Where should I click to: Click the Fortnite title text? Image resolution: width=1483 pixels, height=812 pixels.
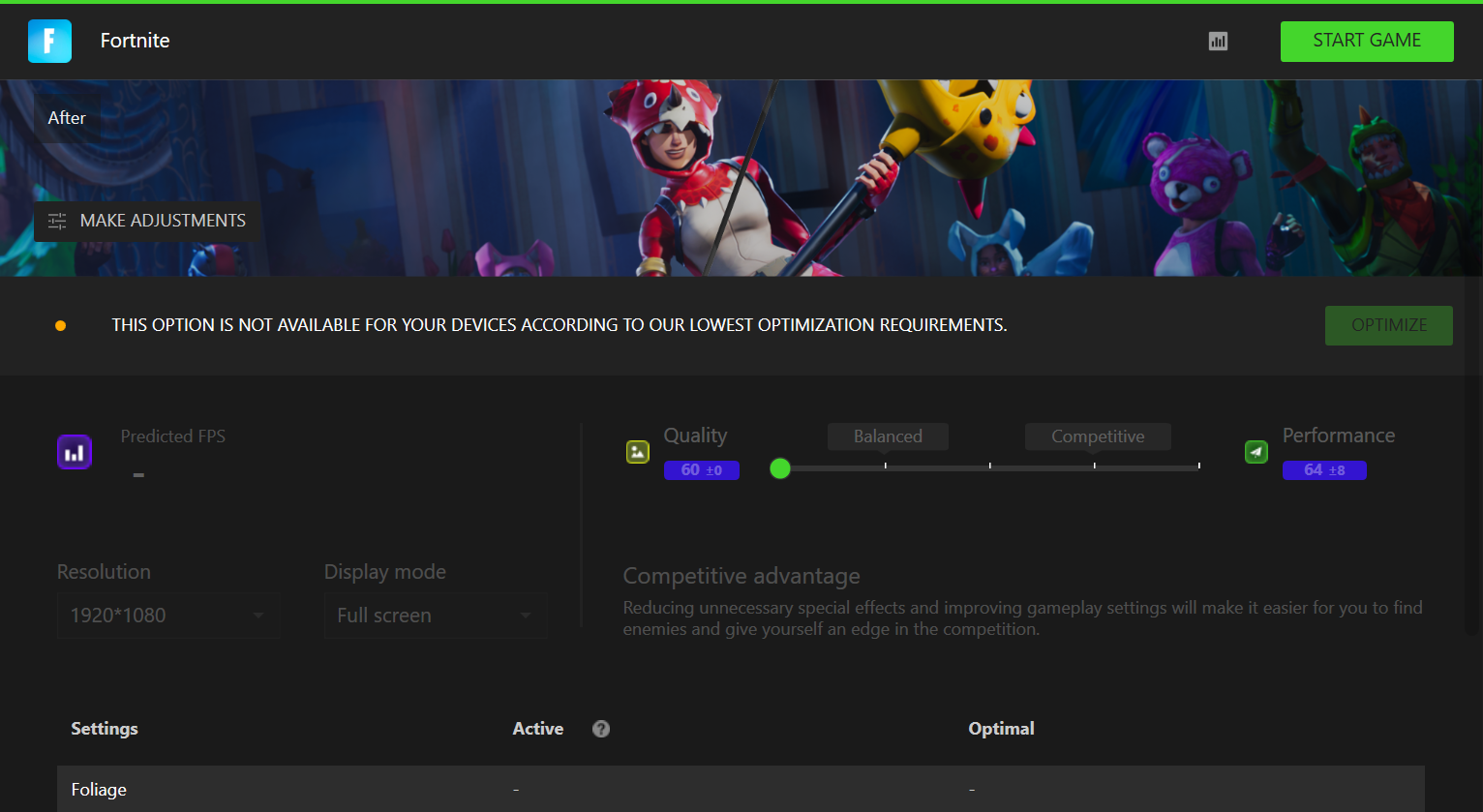tap(136, 41)
